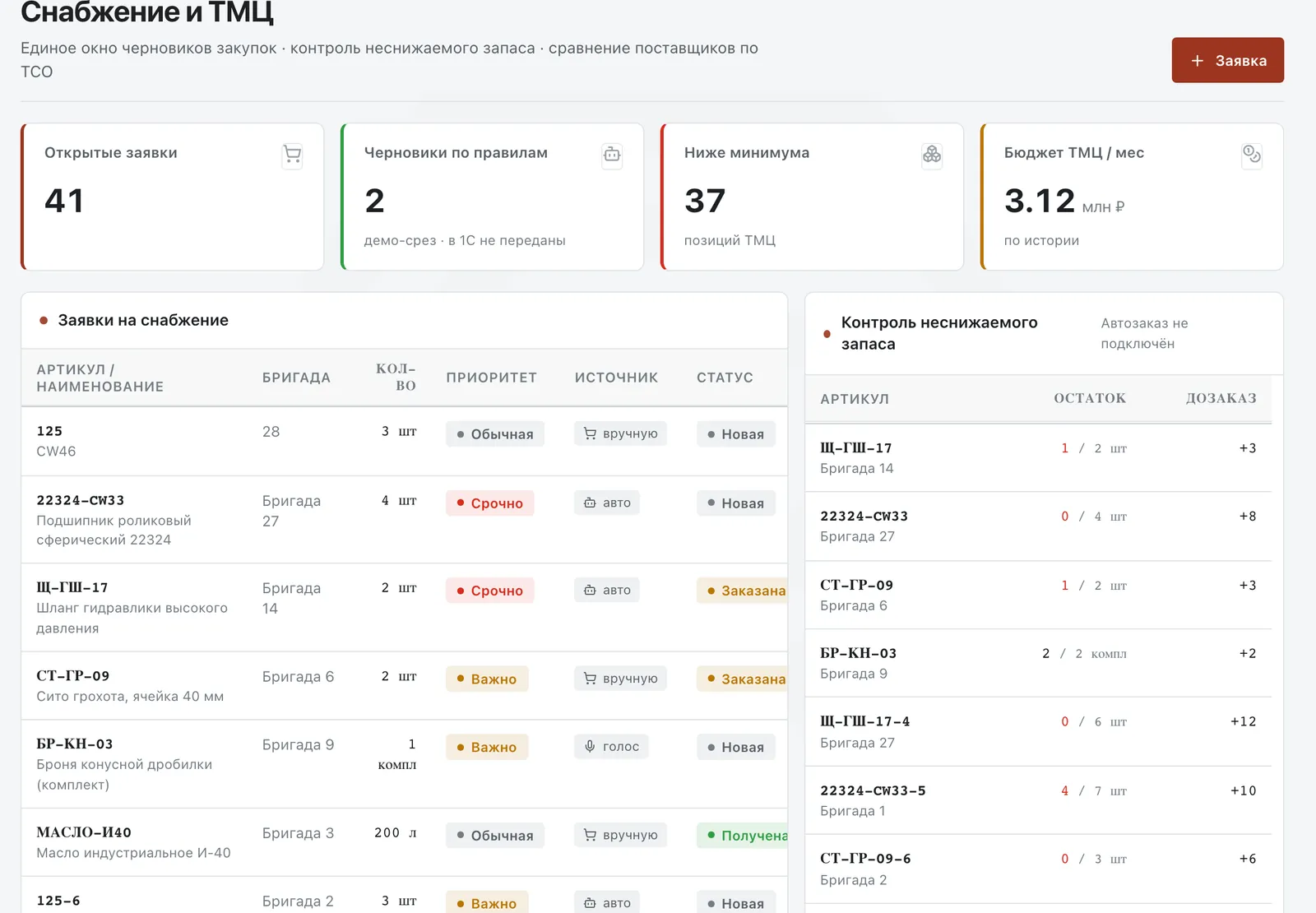Click the shopping cart icon on Открытые заявки card
The height and width of the screenshot is (913, 1316).
(292, 155)
